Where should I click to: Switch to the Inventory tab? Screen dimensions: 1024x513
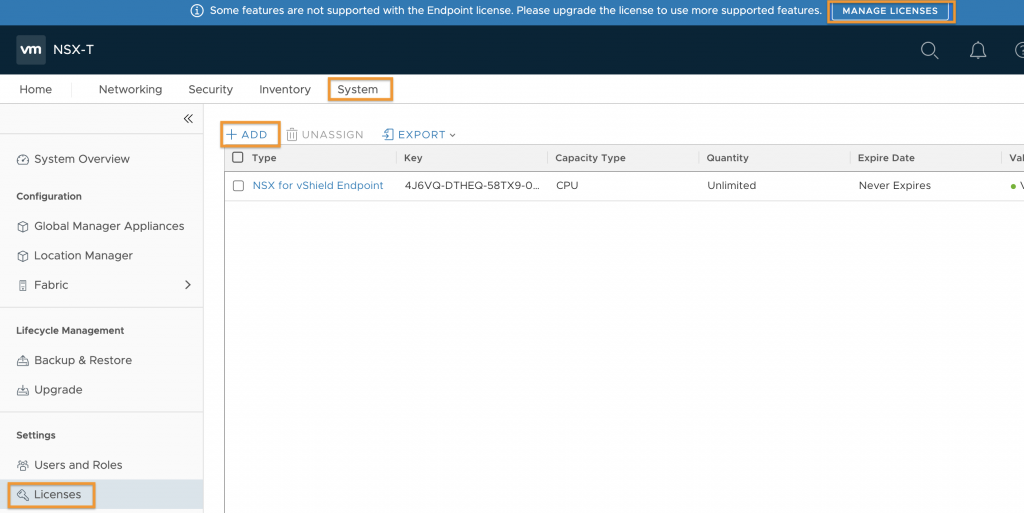(x=285, y=89)
